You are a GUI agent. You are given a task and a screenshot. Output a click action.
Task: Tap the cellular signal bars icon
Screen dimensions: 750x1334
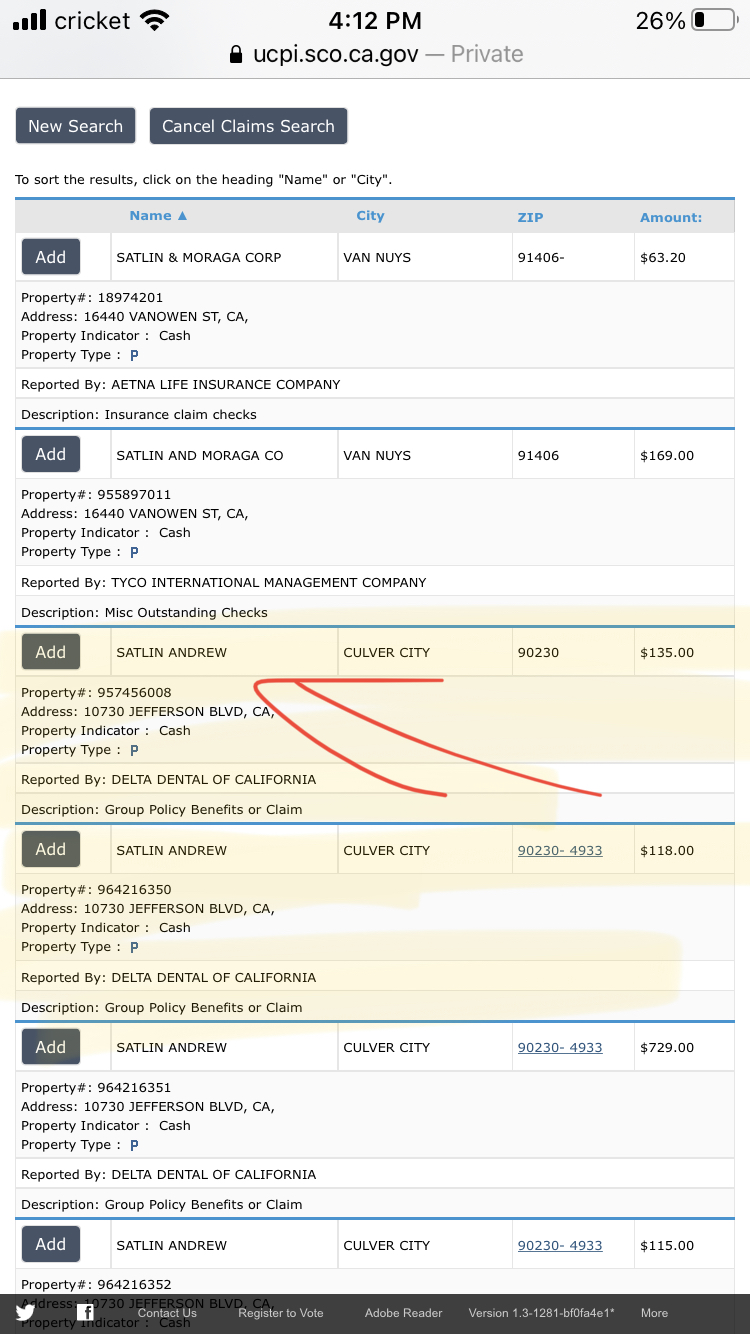click(30, 20)
